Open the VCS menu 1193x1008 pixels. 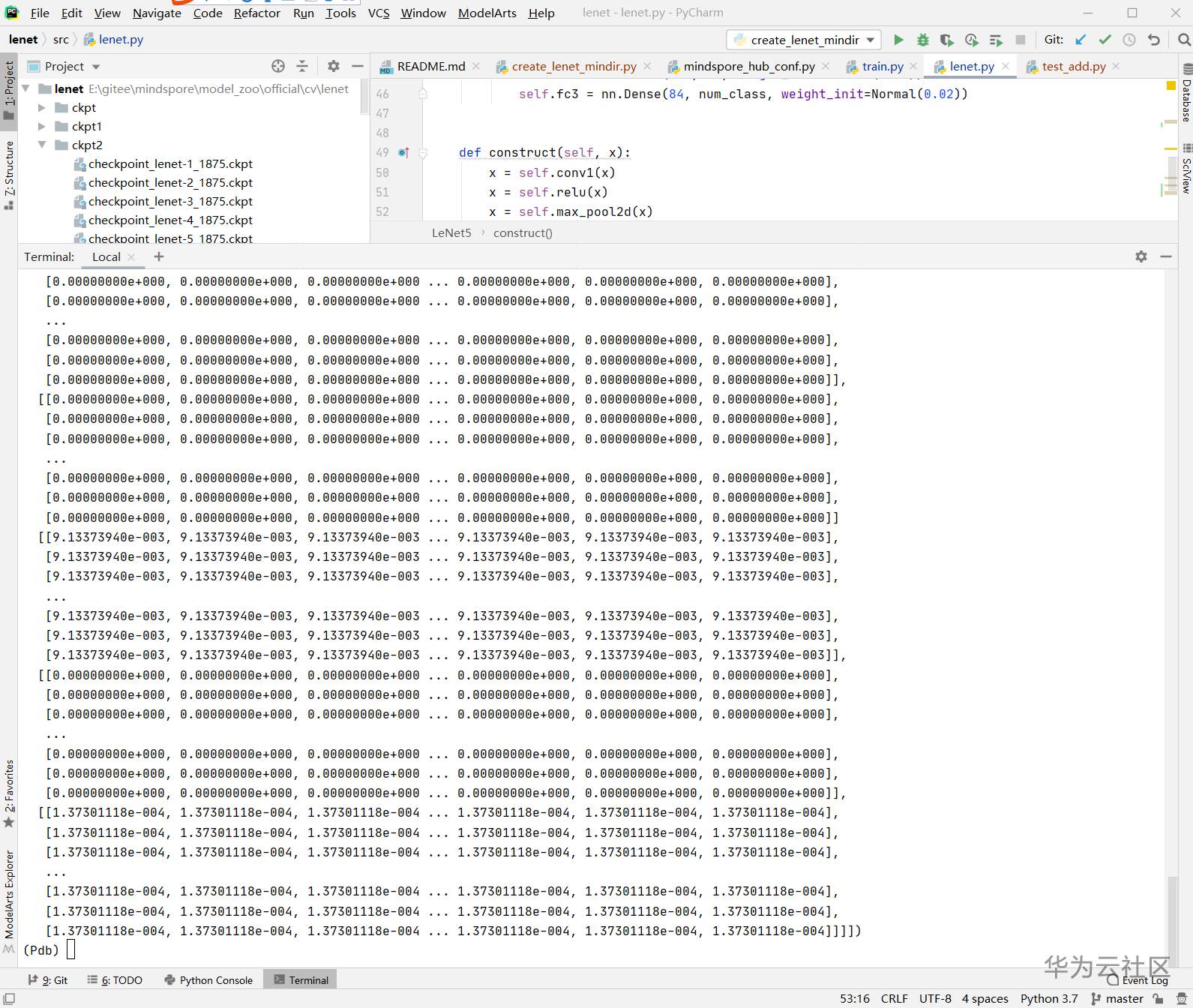(379, 13)
